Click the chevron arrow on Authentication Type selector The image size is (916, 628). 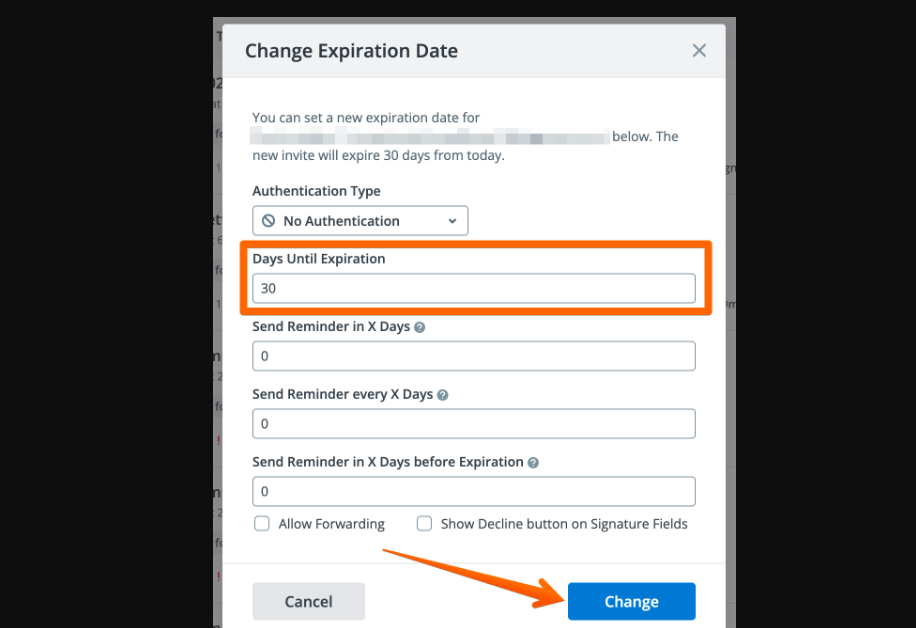tap(452, 220)
